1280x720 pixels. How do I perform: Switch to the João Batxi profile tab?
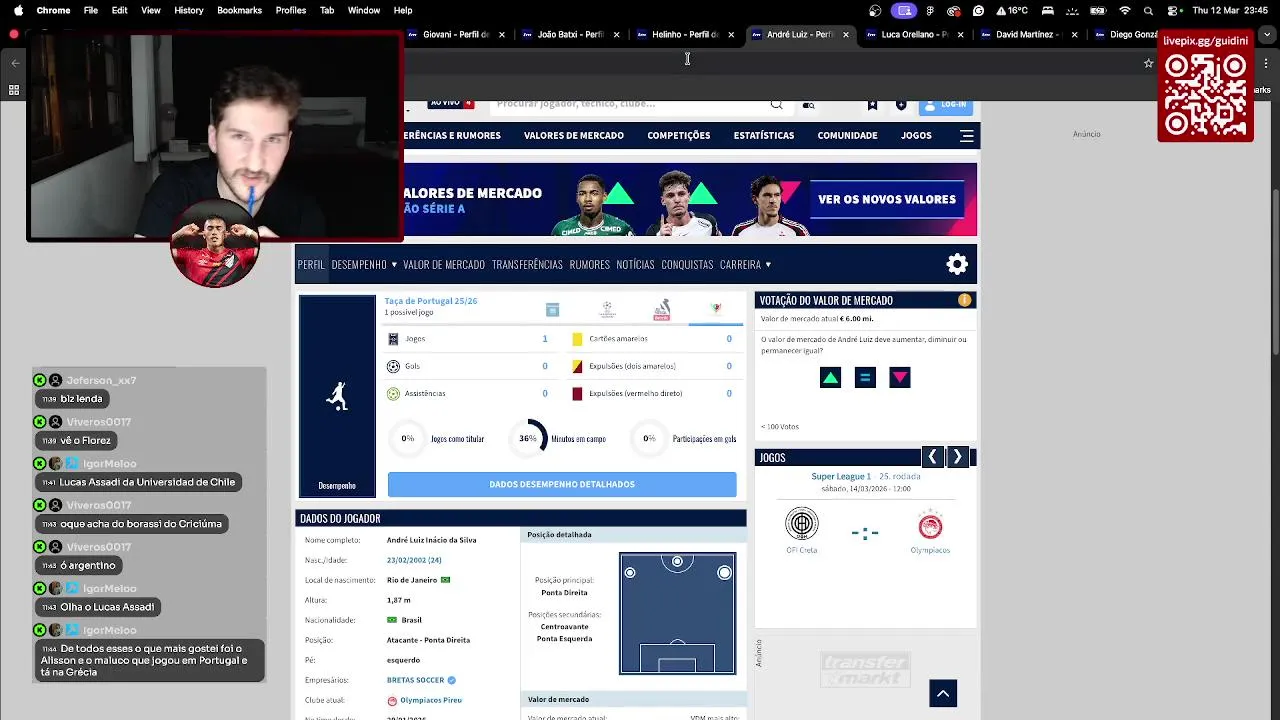coord(570,34)
